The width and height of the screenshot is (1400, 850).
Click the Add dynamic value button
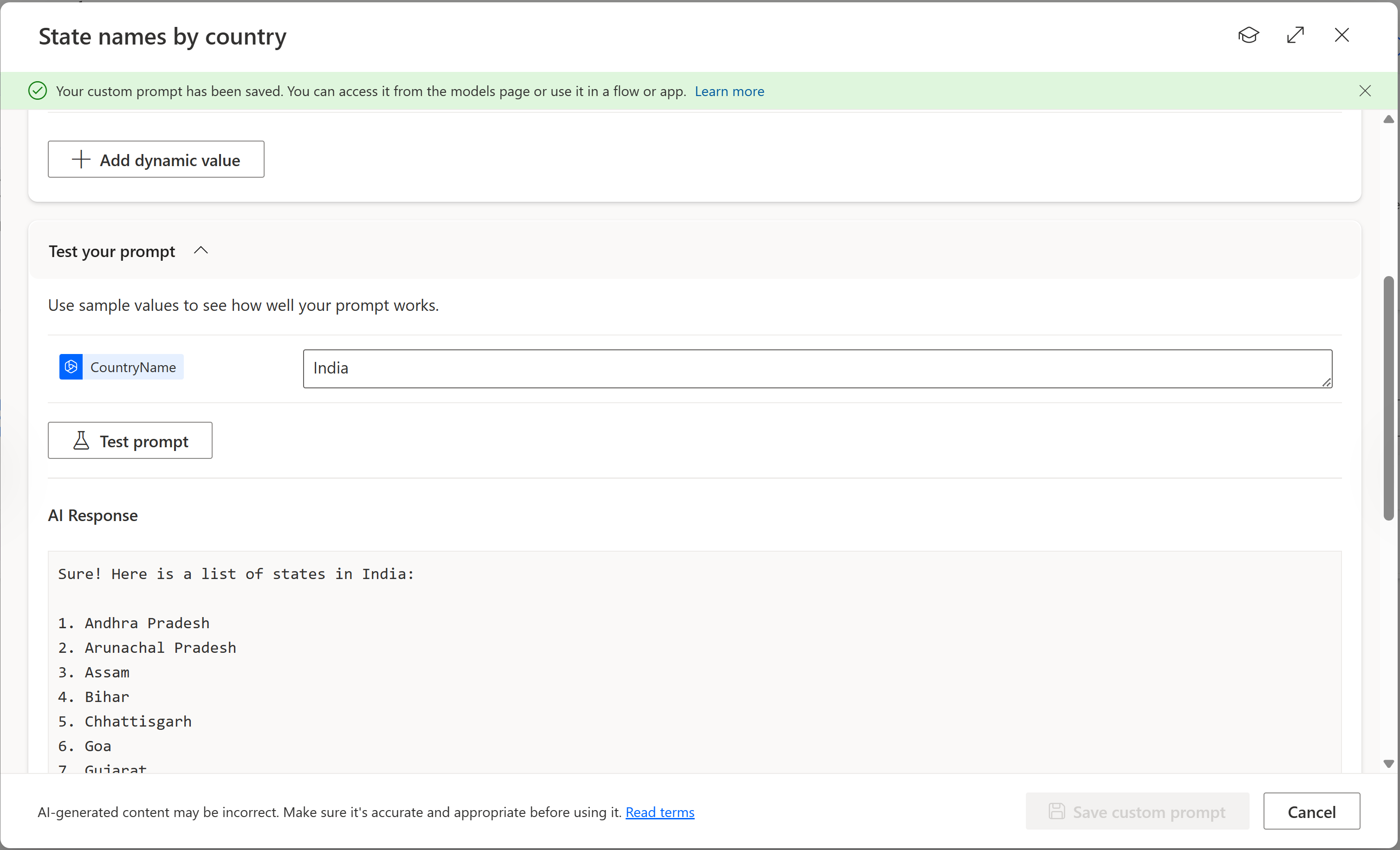pyautogui.click(x=156, y=160)
